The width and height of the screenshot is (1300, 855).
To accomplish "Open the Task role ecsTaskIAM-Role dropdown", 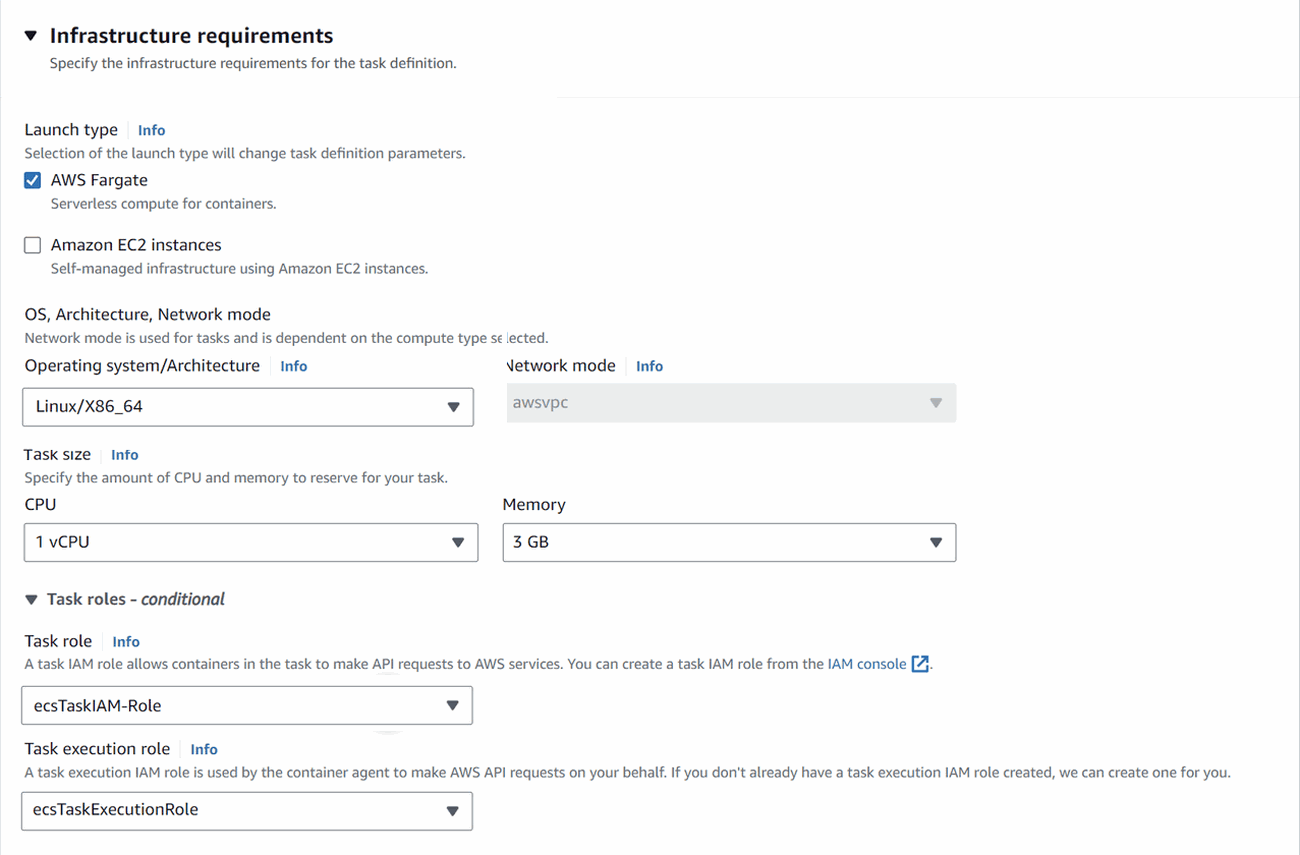I will [246, 706].
